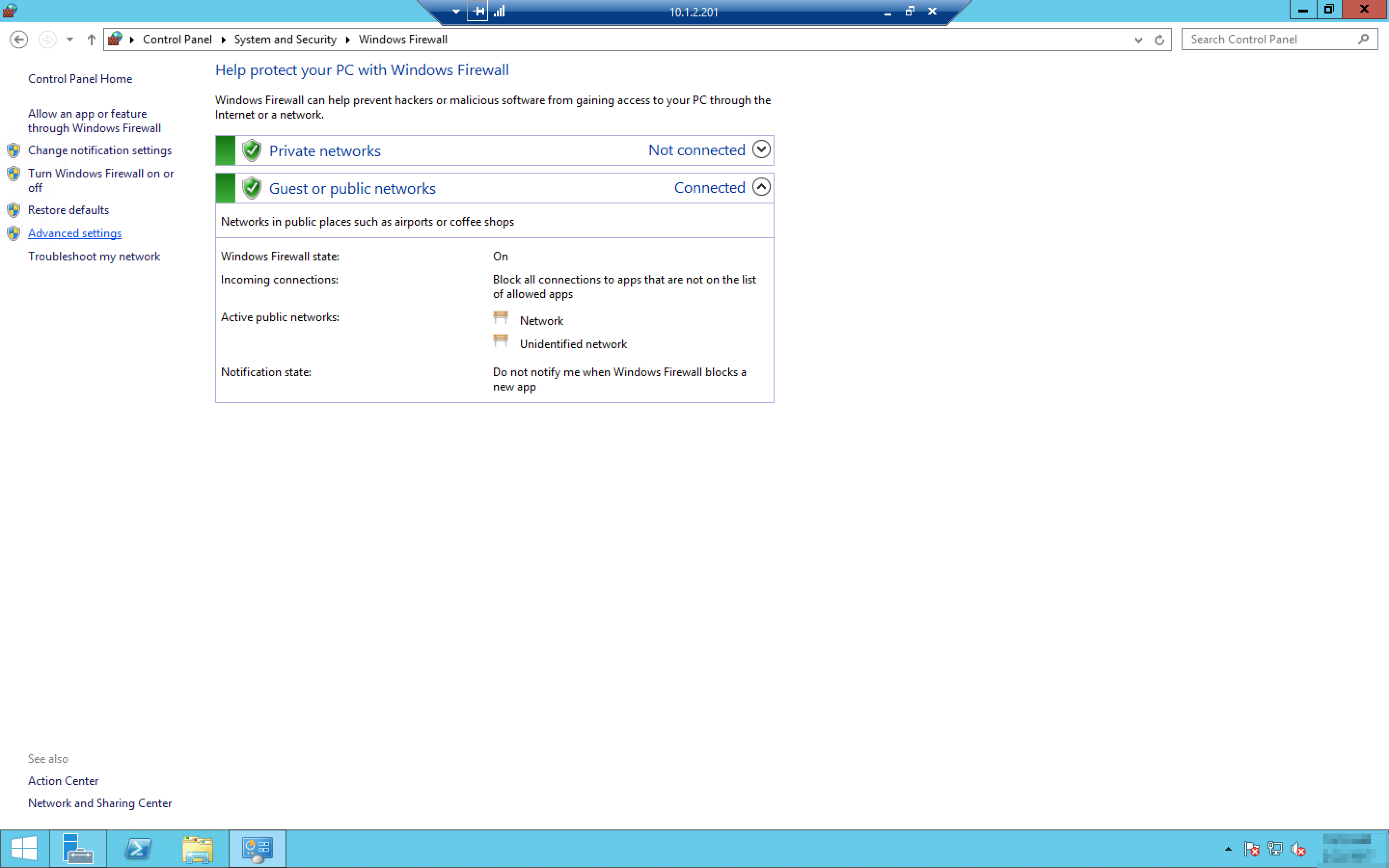1389x868 pixels.
Task: Select System and Security breadcrumb
Action: coord(285,40)
